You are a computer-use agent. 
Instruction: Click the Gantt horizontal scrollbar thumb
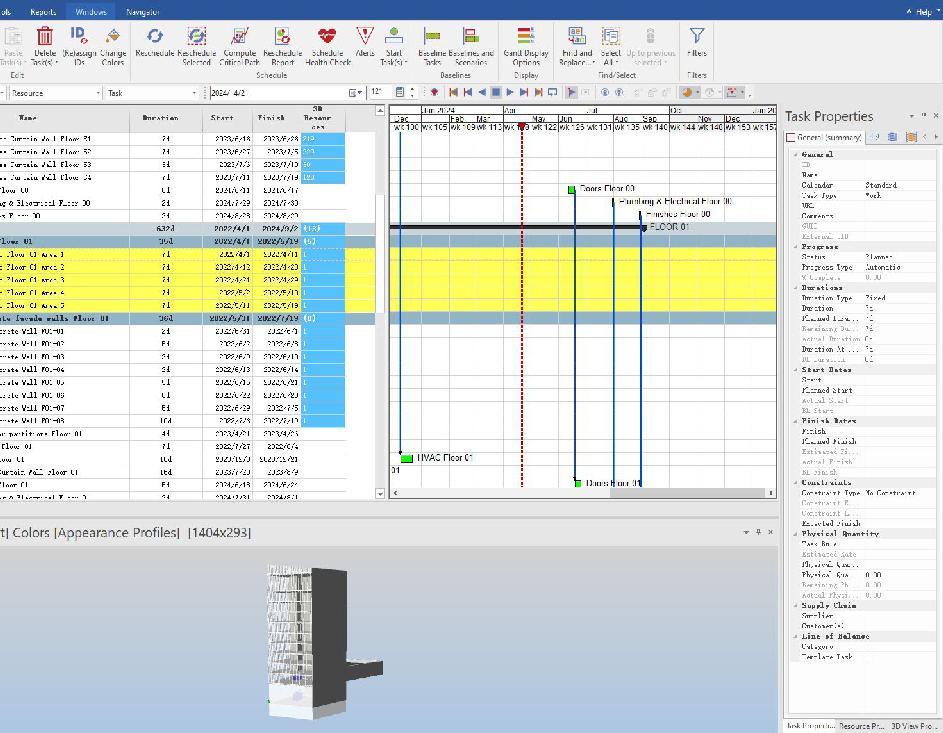click(x=688, y=493)
